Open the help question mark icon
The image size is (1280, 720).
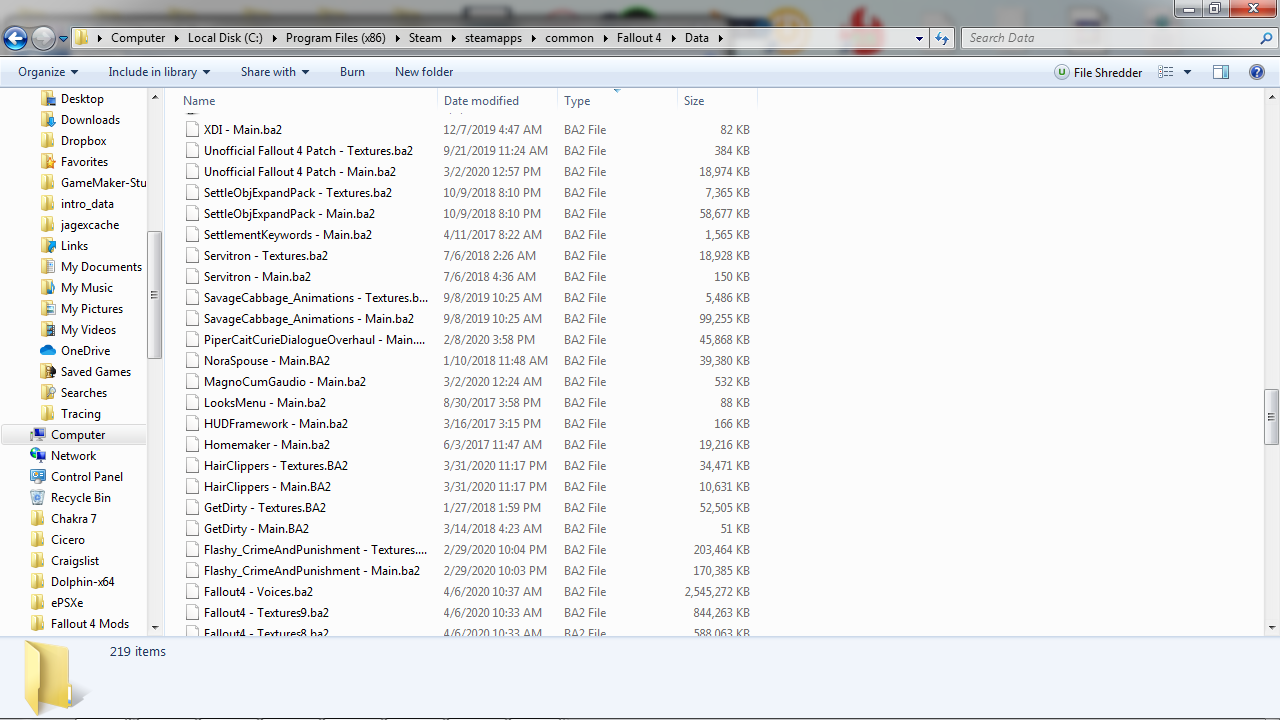[1257, 72]
